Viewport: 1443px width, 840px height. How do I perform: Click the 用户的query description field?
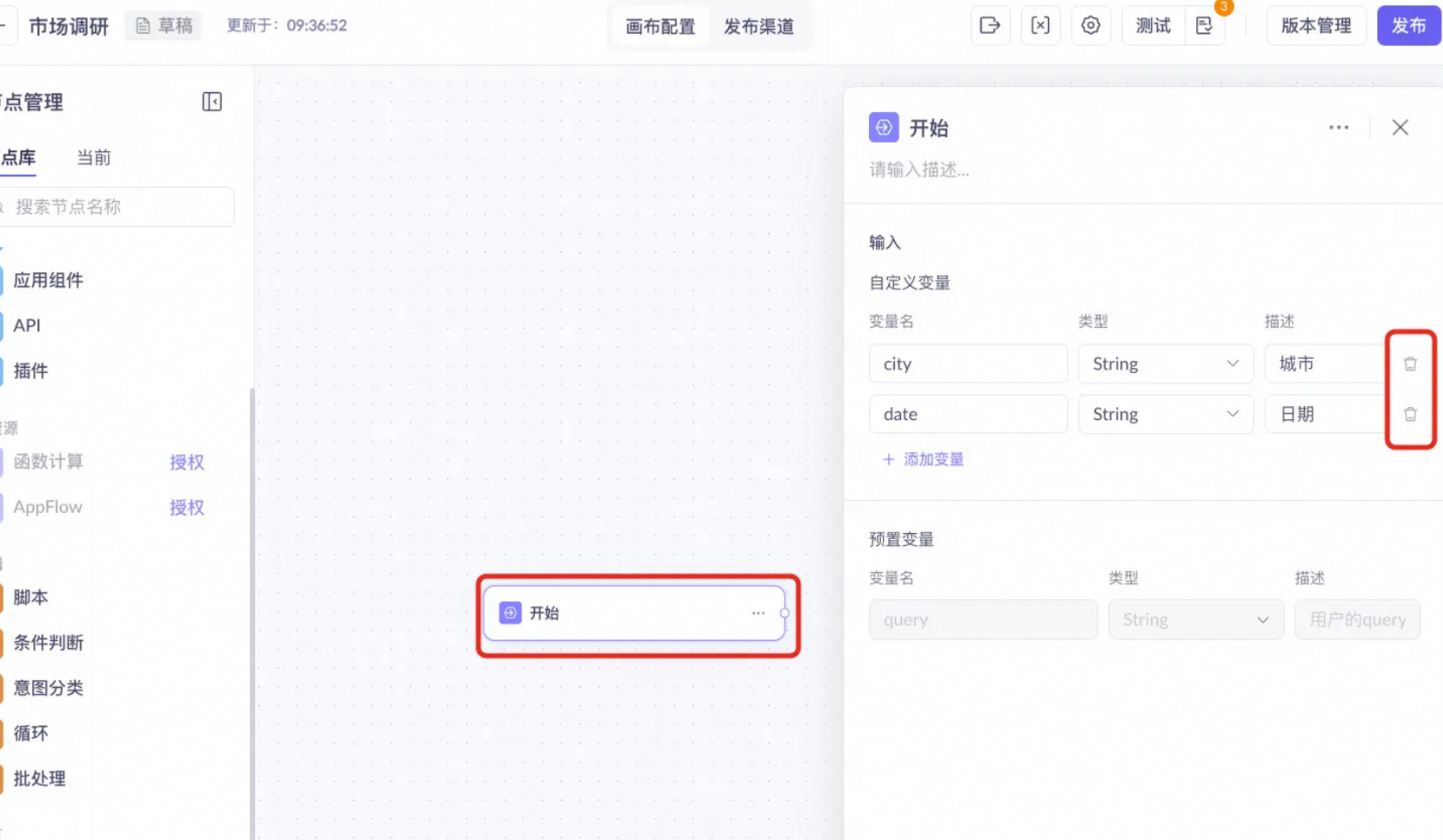[1357, 619]
